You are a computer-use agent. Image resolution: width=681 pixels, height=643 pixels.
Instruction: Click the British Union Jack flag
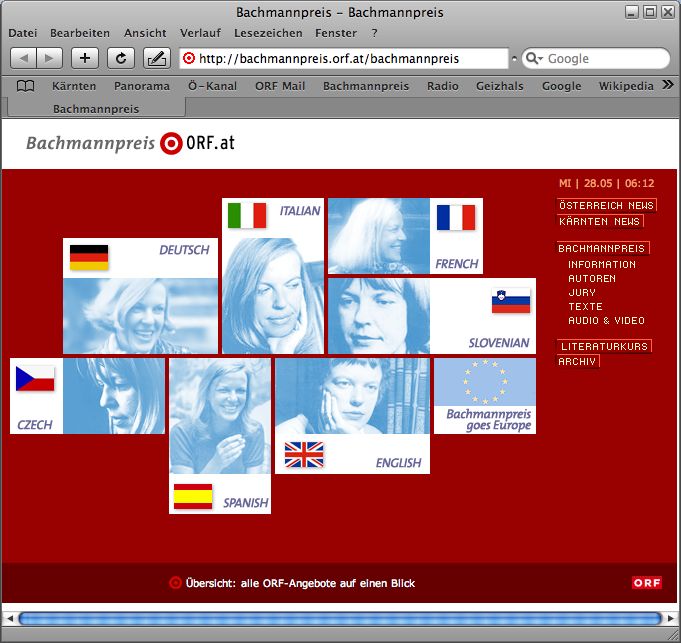point(304,455)
